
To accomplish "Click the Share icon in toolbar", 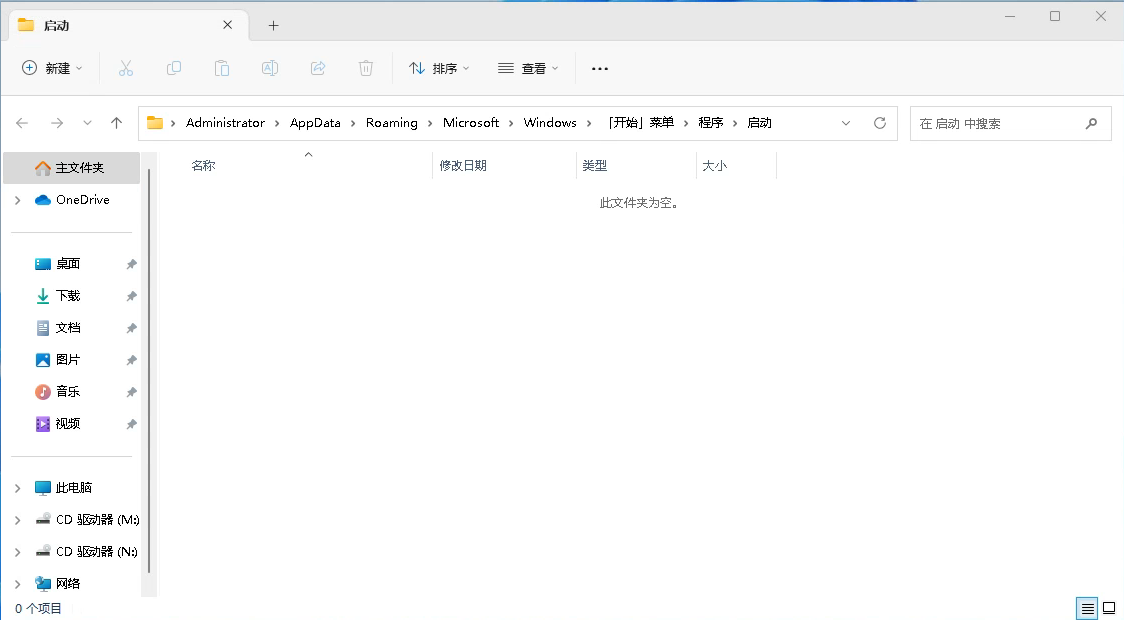I will pos(318,68).
